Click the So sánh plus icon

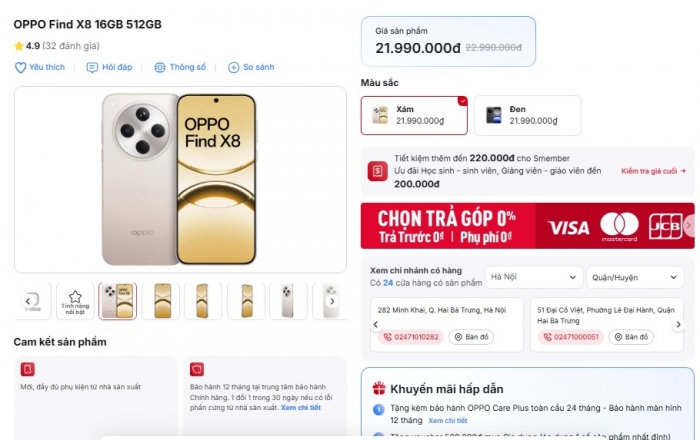pyautogui.click(x=233, y=67)
